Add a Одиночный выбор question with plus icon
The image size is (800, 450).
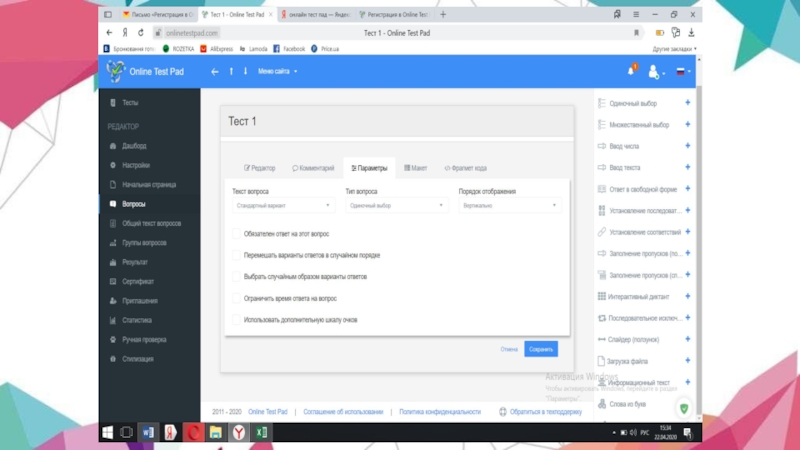[x=687, y=103]
